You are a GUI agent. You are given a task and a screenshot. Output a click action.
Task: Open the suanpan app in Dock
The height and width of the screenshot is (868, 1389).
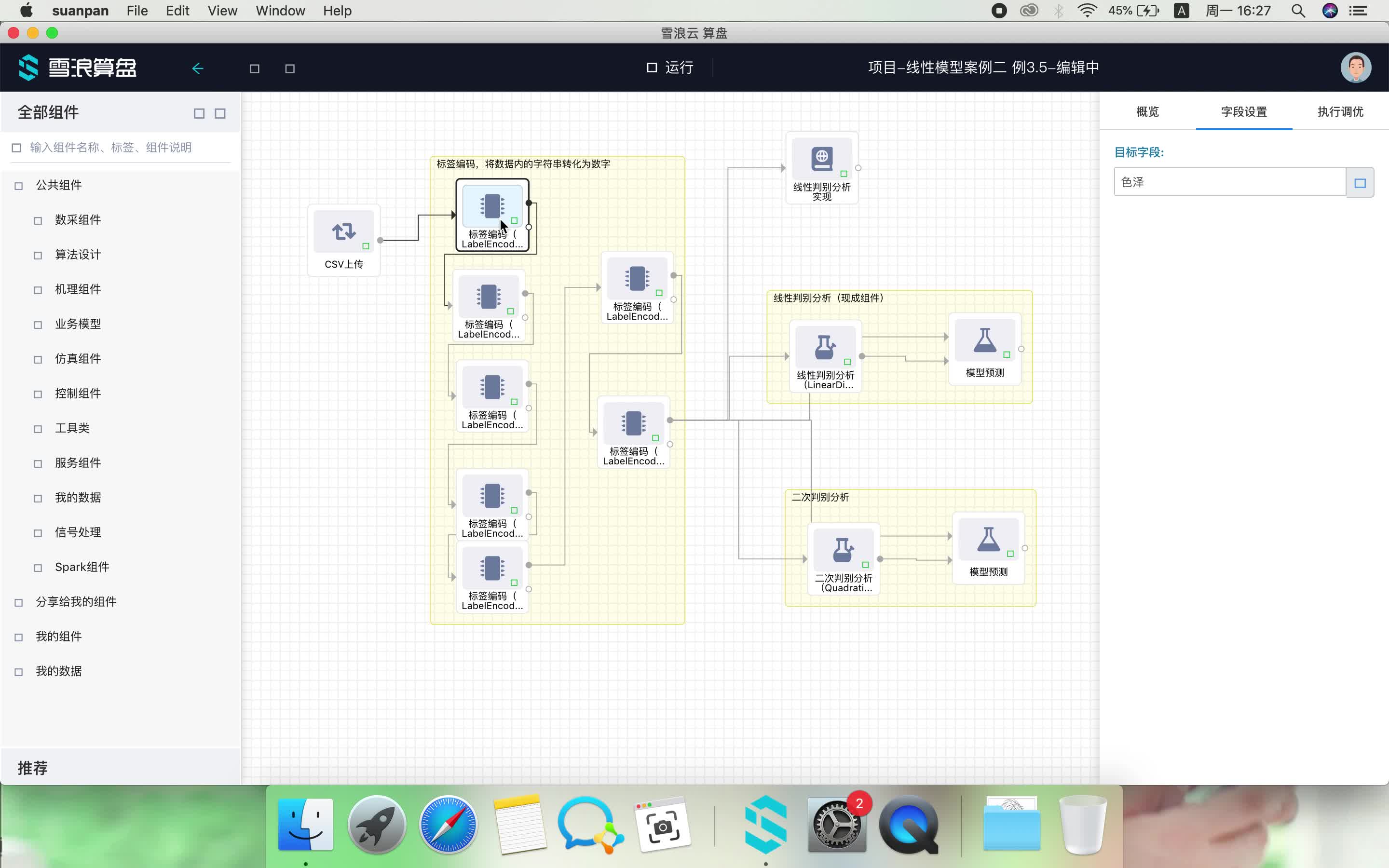[x=765, y=825]
